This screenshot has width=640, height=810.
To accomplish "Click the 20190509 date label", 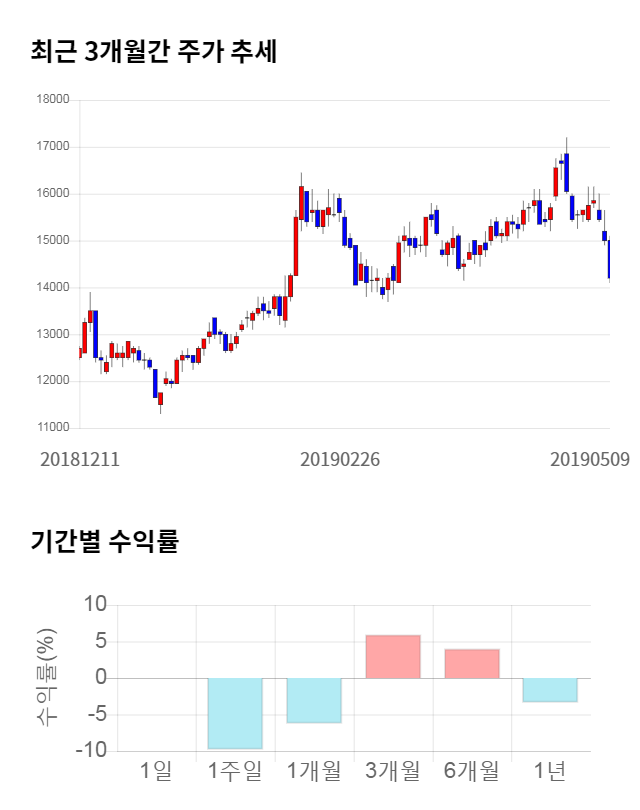I will (x=591, y=460).
